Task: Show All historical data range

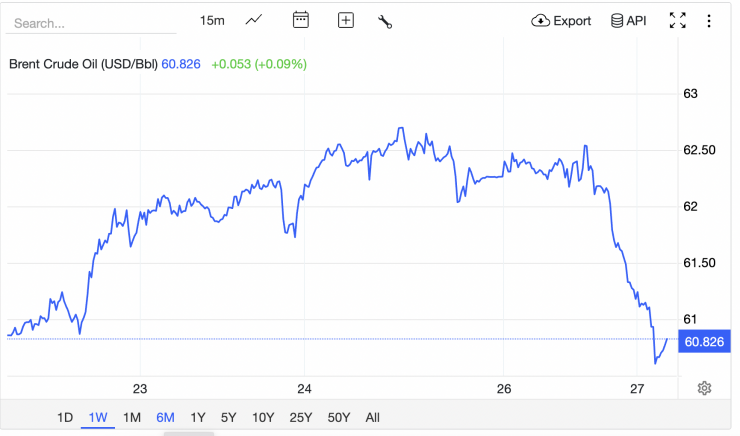Action: (x=373, y=417)
